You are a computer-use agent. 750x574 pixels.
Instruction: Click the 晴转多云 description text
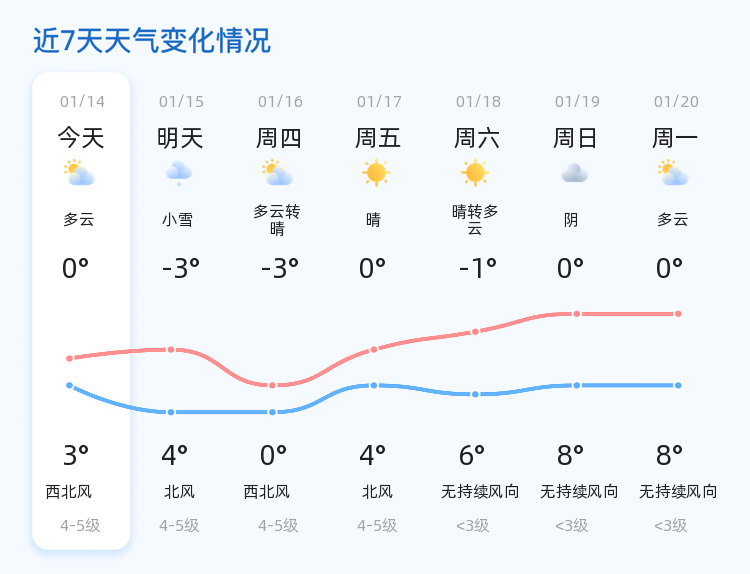coord(475,220)
